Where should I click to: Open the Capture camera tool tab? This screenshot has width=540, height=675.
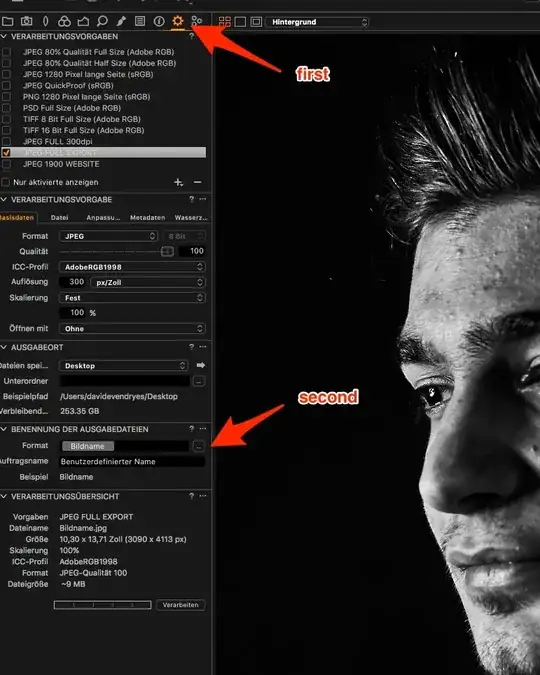click(x=26, y=21)
